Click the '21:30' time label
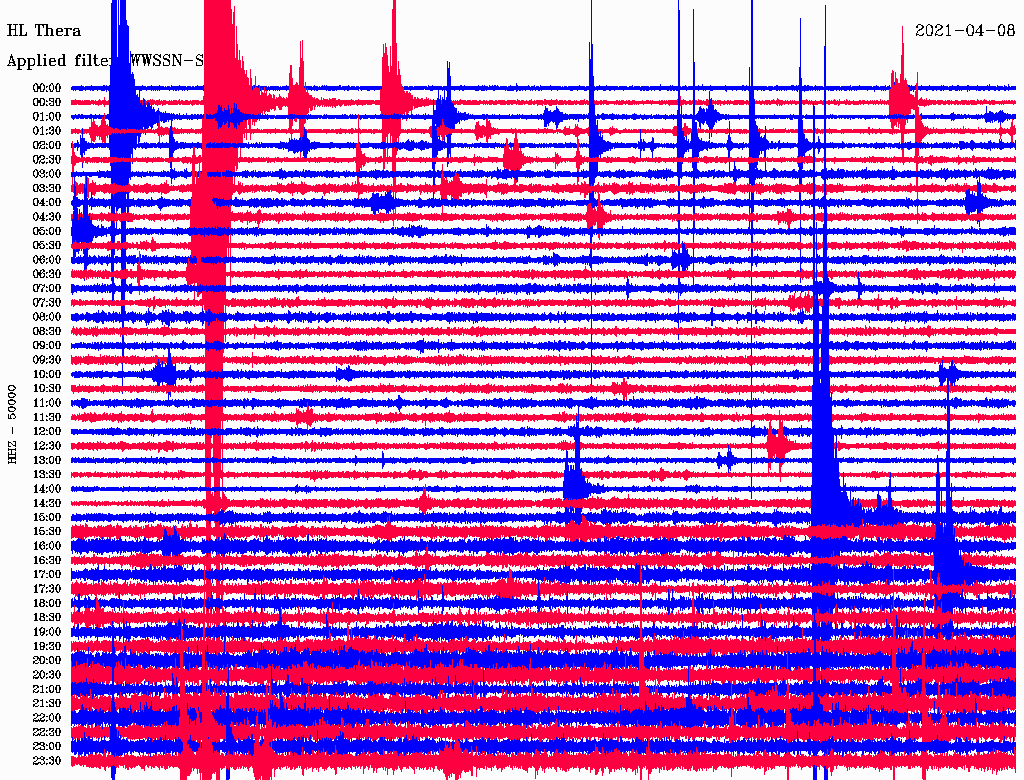The image size is (1024, 780). pyautogui.click(x=47, y=704)
